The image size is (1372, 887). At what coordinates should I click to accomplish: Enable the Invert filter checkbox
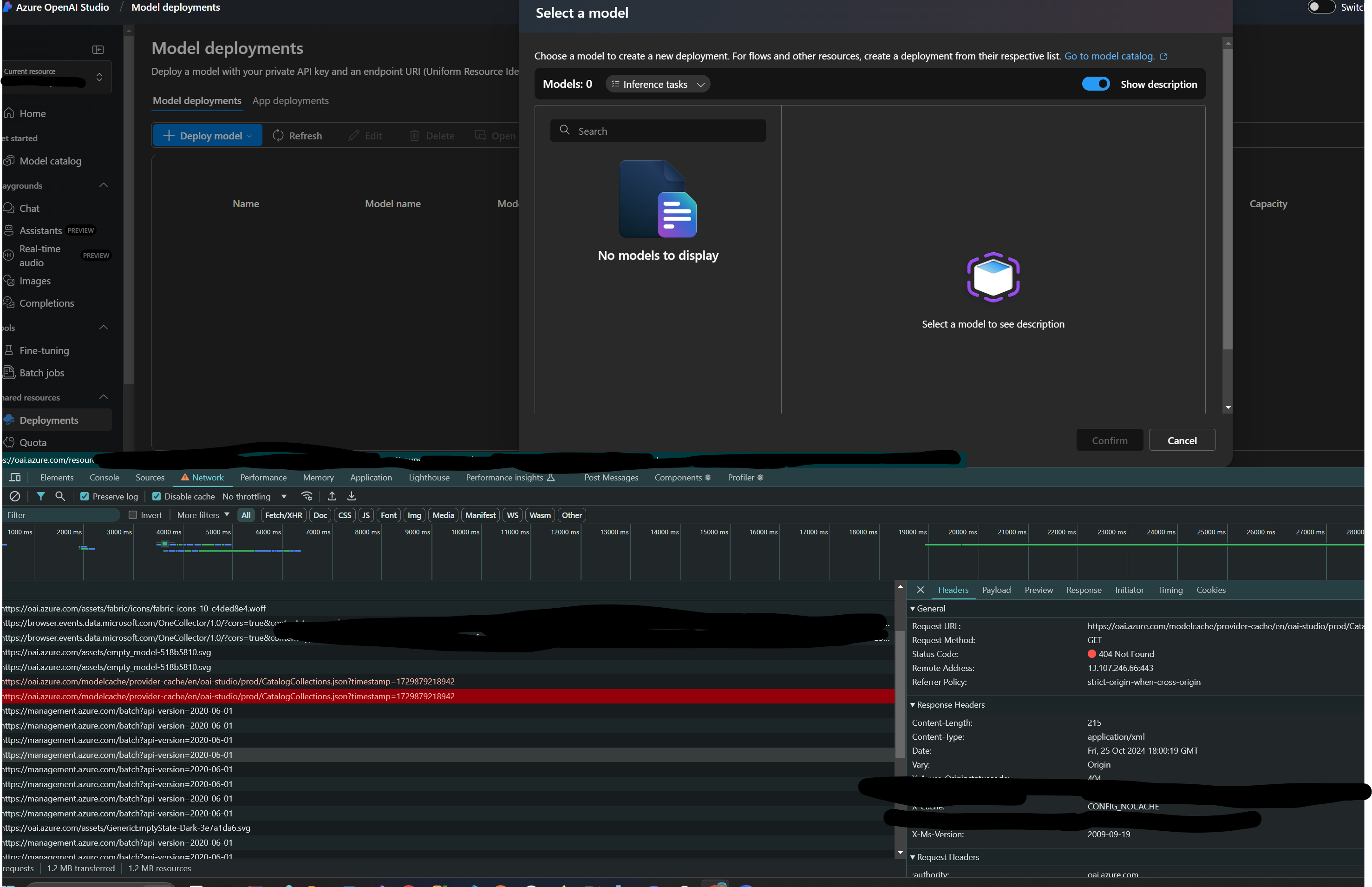(x=132, y=515)
